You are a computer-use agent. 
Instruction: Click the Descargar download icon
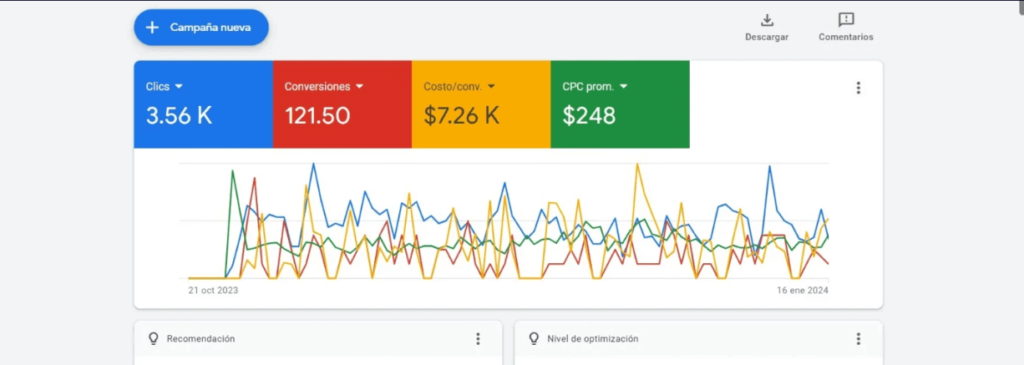click(x=767, y=20)
